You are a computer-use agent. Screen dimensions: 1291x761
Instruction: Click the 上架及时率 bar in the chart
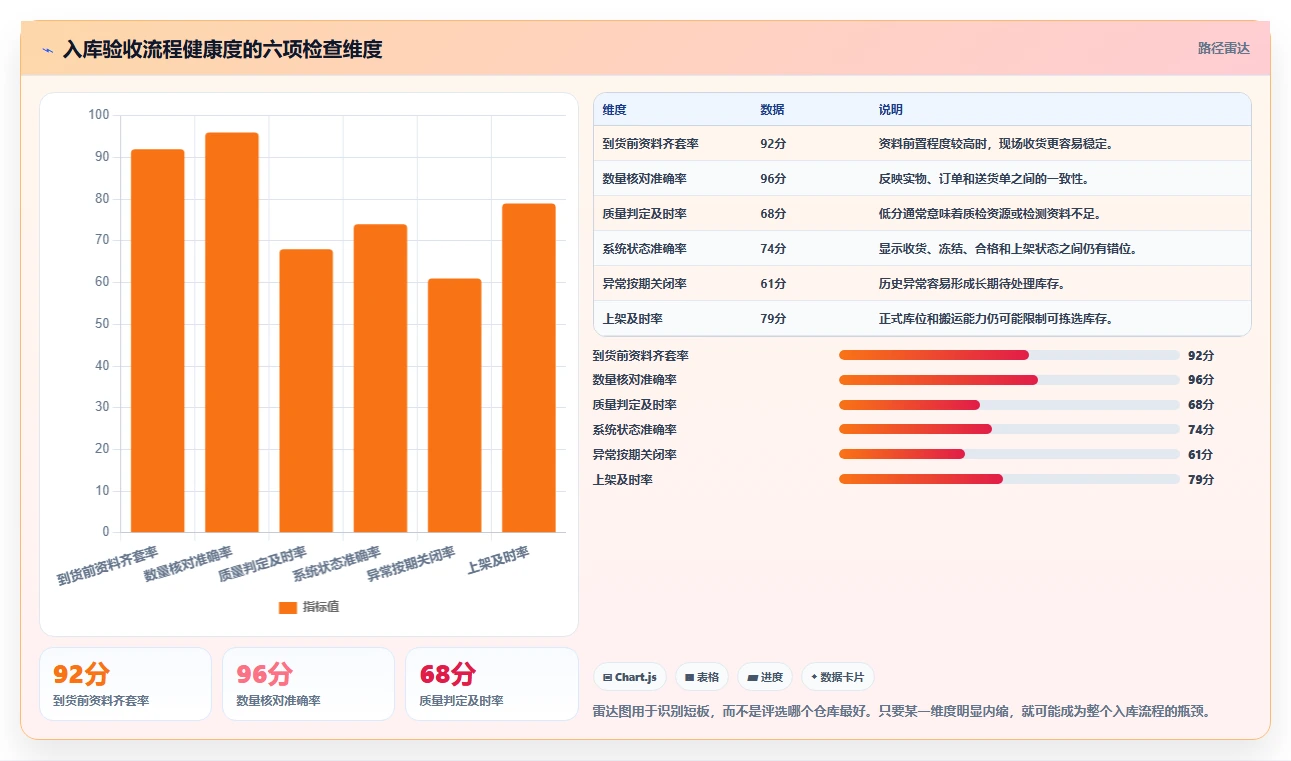click(x=528, y=368)
